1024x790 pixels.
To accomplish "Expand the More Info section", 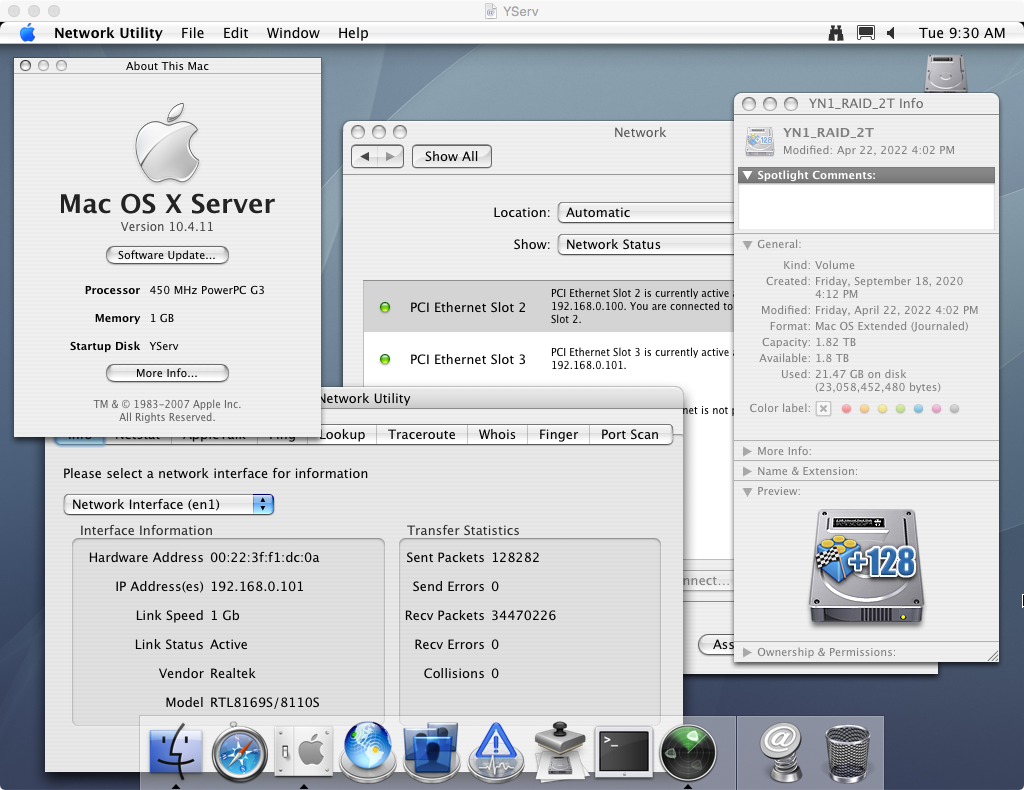I will click(748, 452).
